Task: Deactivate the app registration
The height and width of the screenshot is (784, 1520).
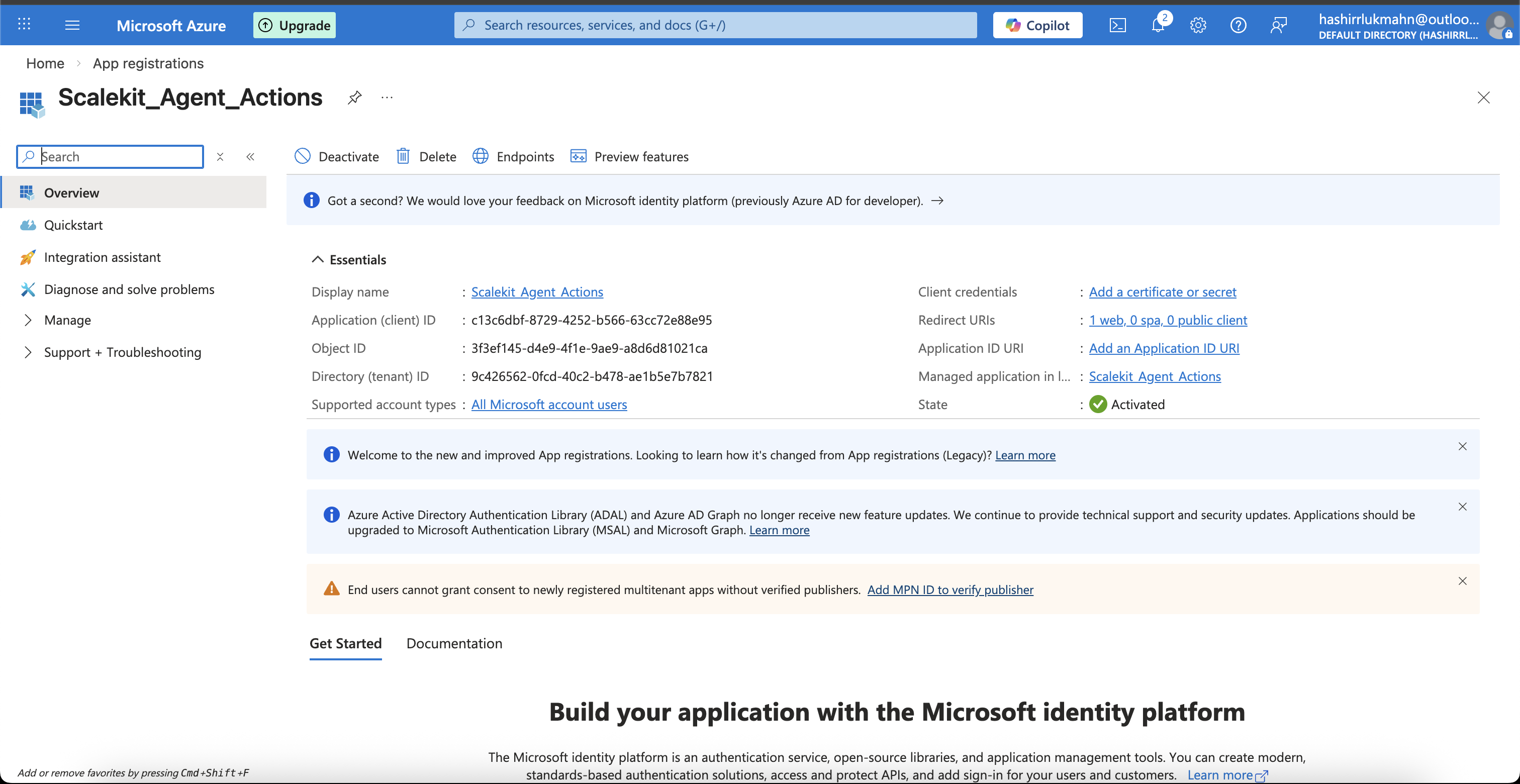Action: pyautogui.click(x=336, y=156)
